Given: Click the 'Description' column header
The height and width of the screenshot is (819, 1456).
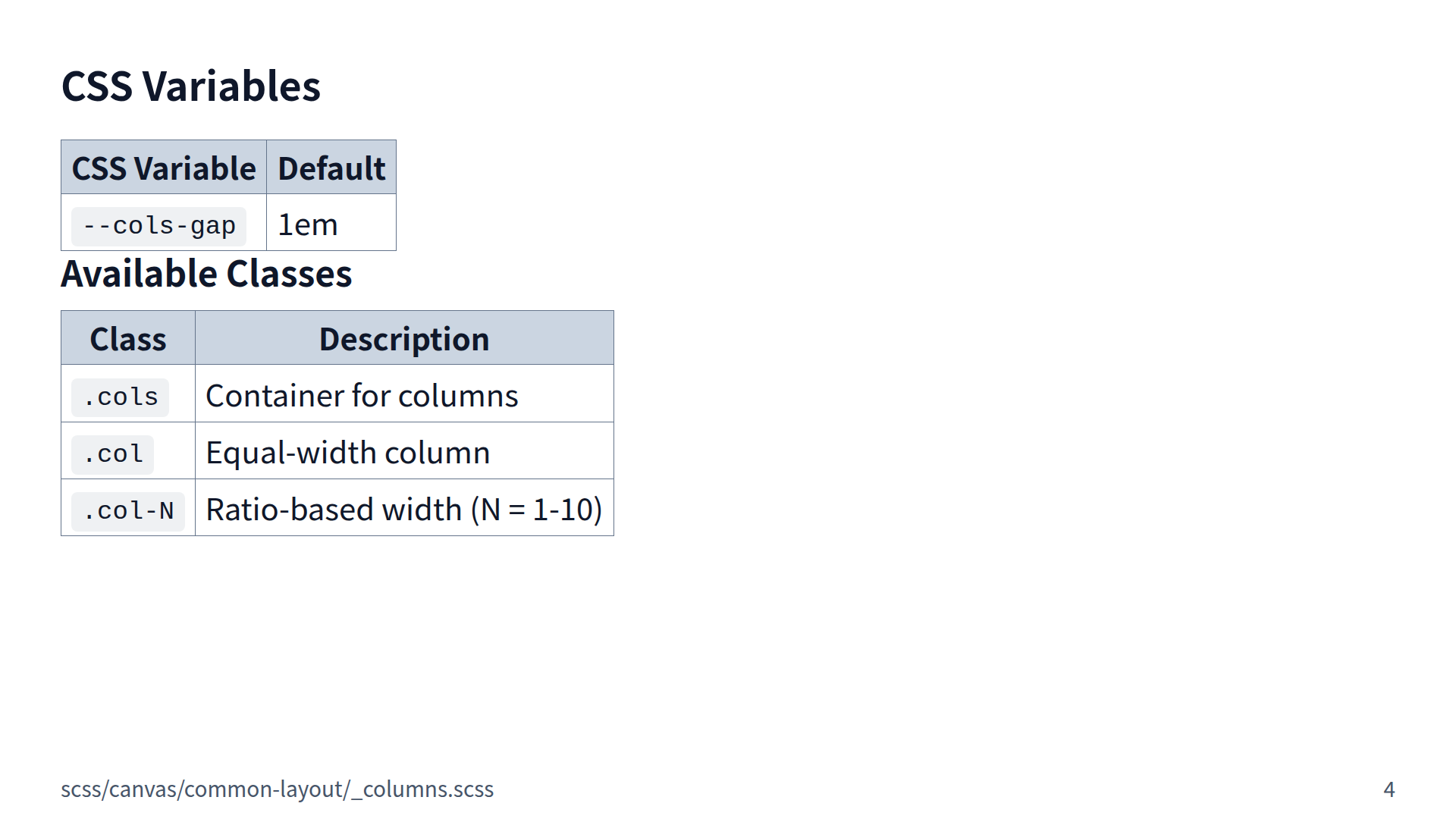Looking at the screenshot, I should tap(404, 339).
